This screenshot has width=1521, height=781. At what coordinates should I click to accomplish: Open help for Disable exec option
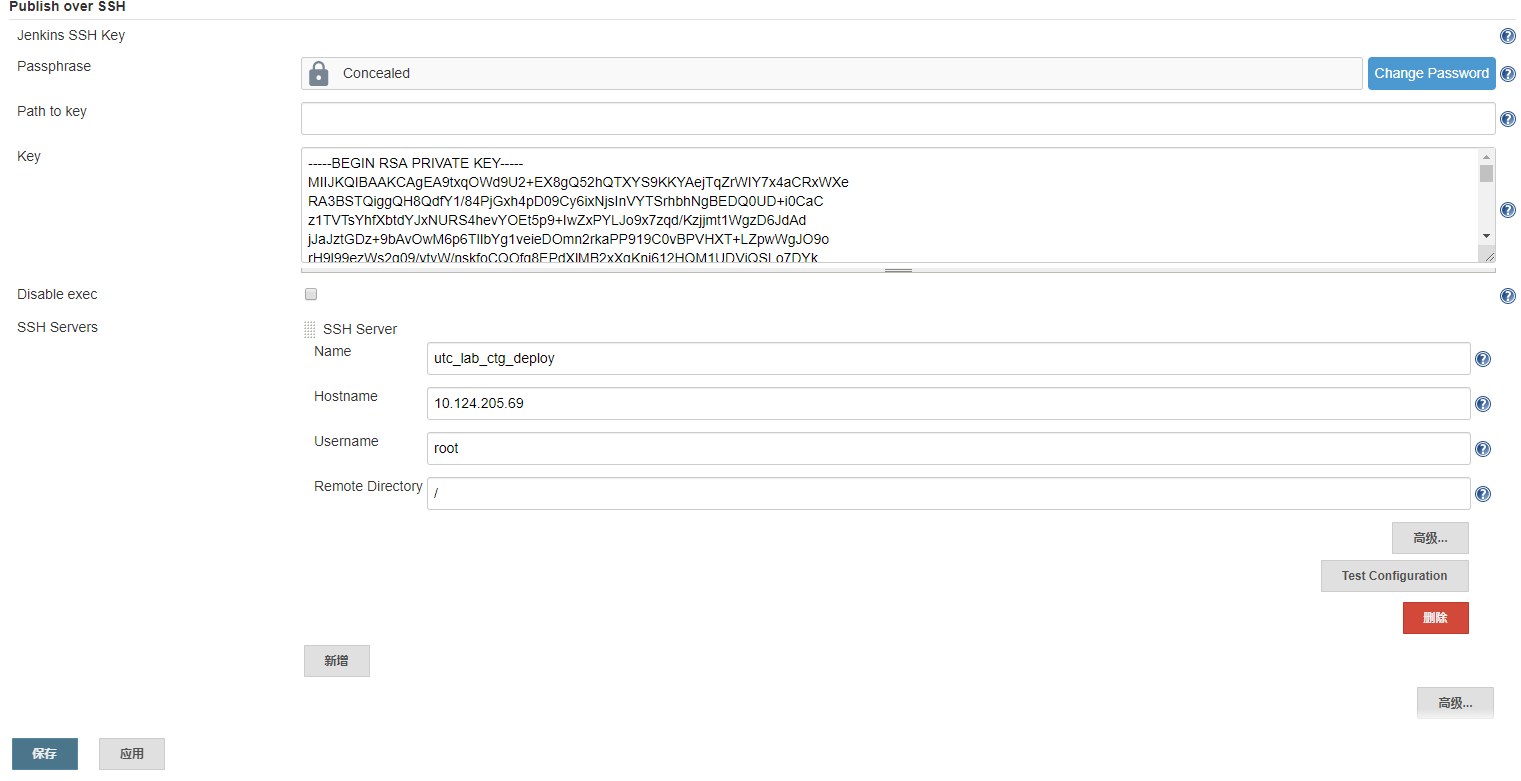[1508, 296]
